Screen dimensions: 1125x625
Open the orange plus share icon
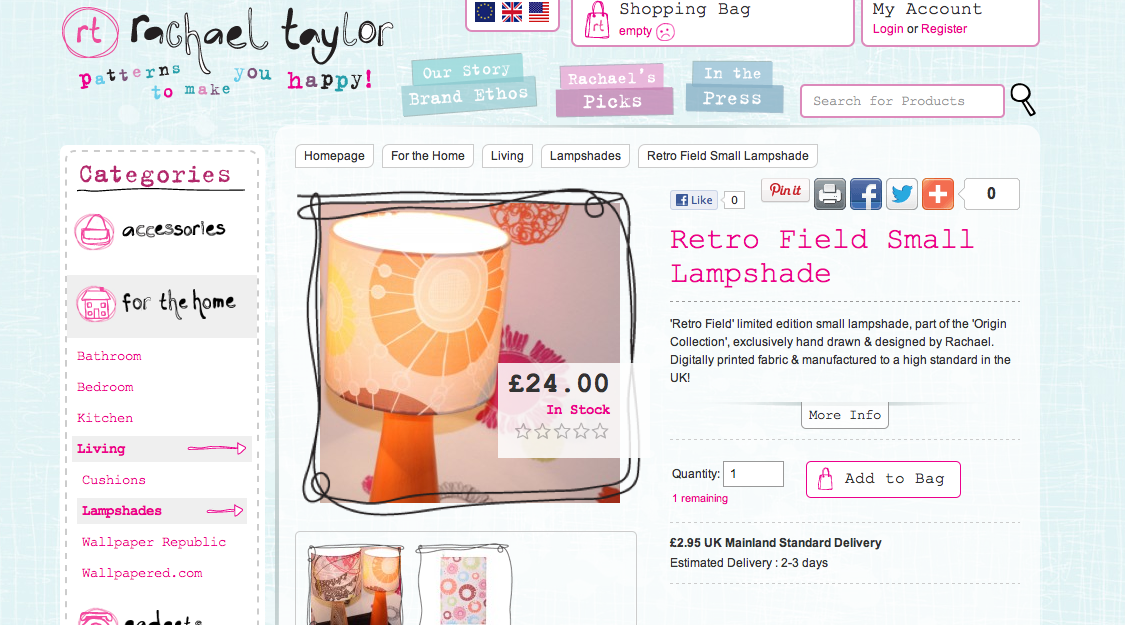(937, 194)
